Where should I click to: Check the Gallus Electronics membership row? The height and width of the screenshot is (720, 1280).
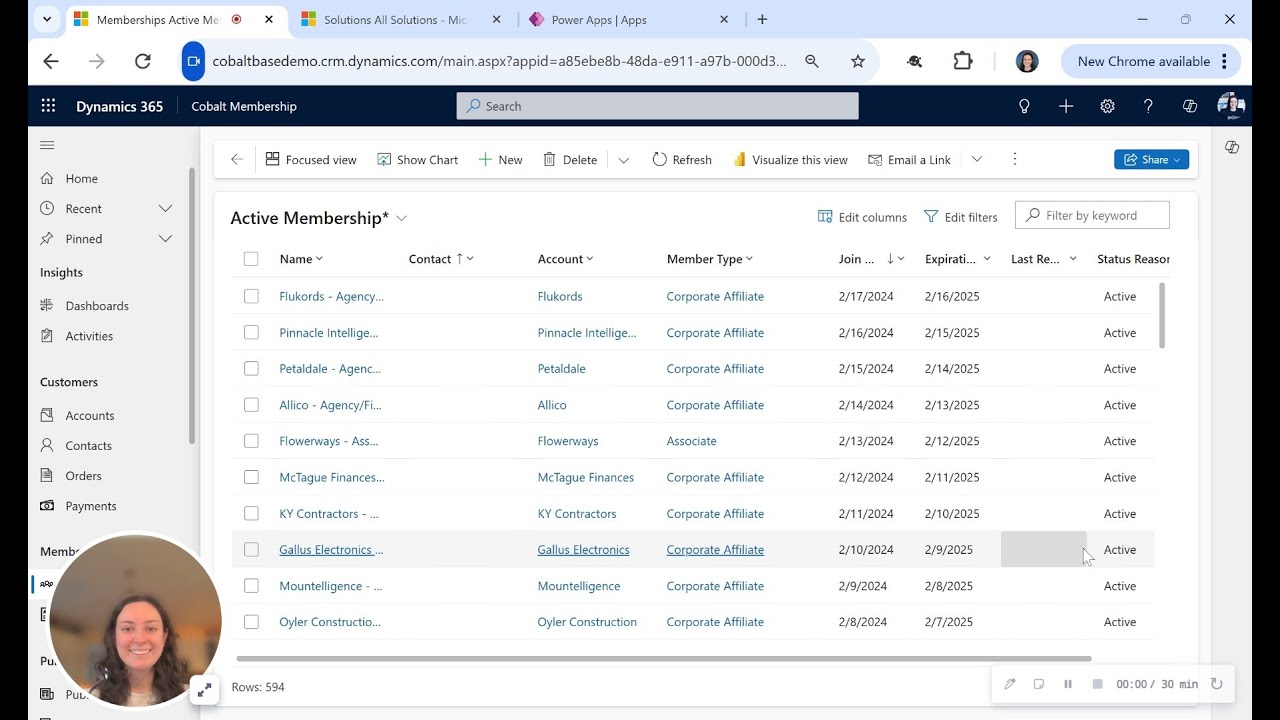[x=251, y=549]
